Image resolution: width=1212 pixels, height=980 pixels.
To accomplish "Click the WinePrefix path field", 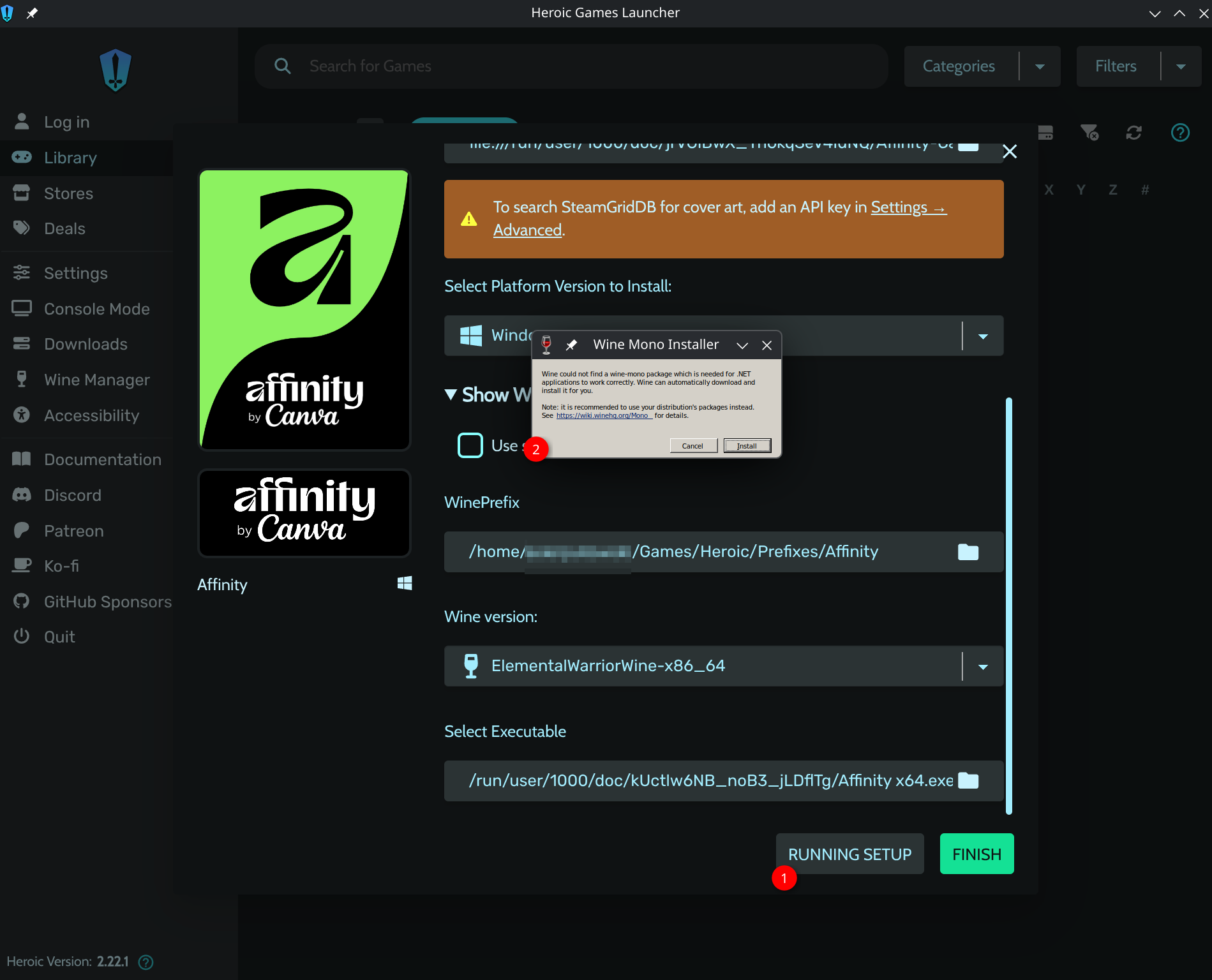I will point(724,552).
